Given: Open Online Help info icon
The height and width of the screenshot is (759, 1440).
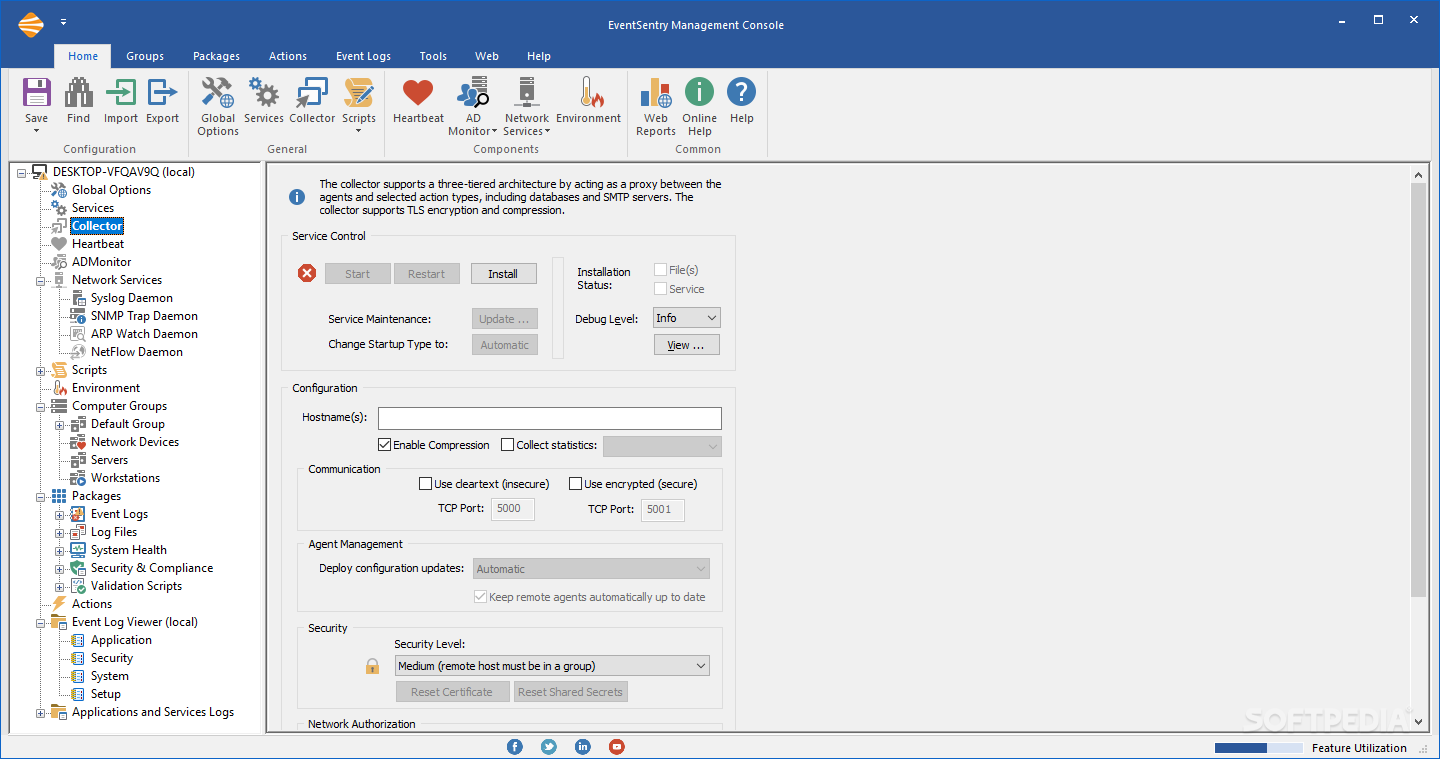Looking at the screenshot, I should [x=699, y=93].
